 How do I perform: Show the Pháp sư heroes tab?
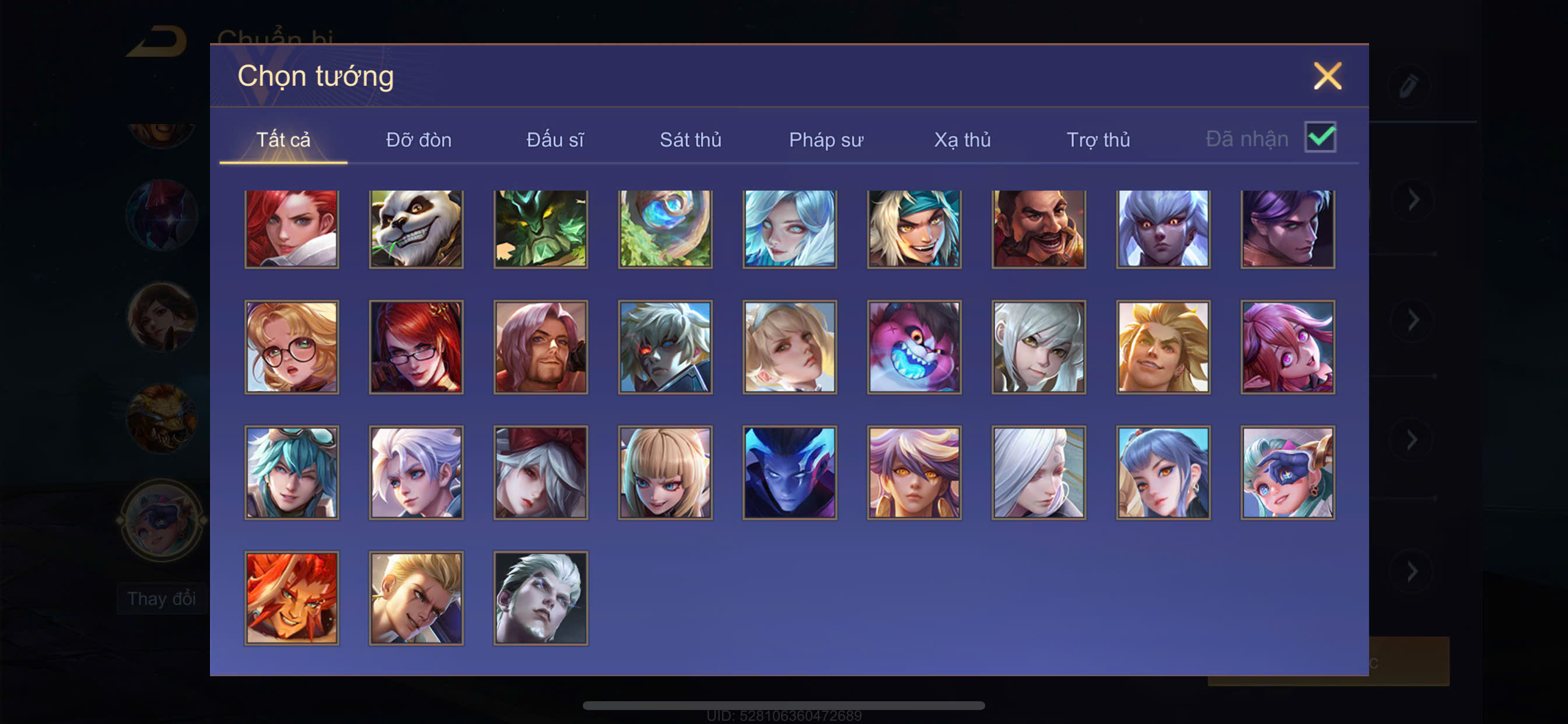coord(826,140)
